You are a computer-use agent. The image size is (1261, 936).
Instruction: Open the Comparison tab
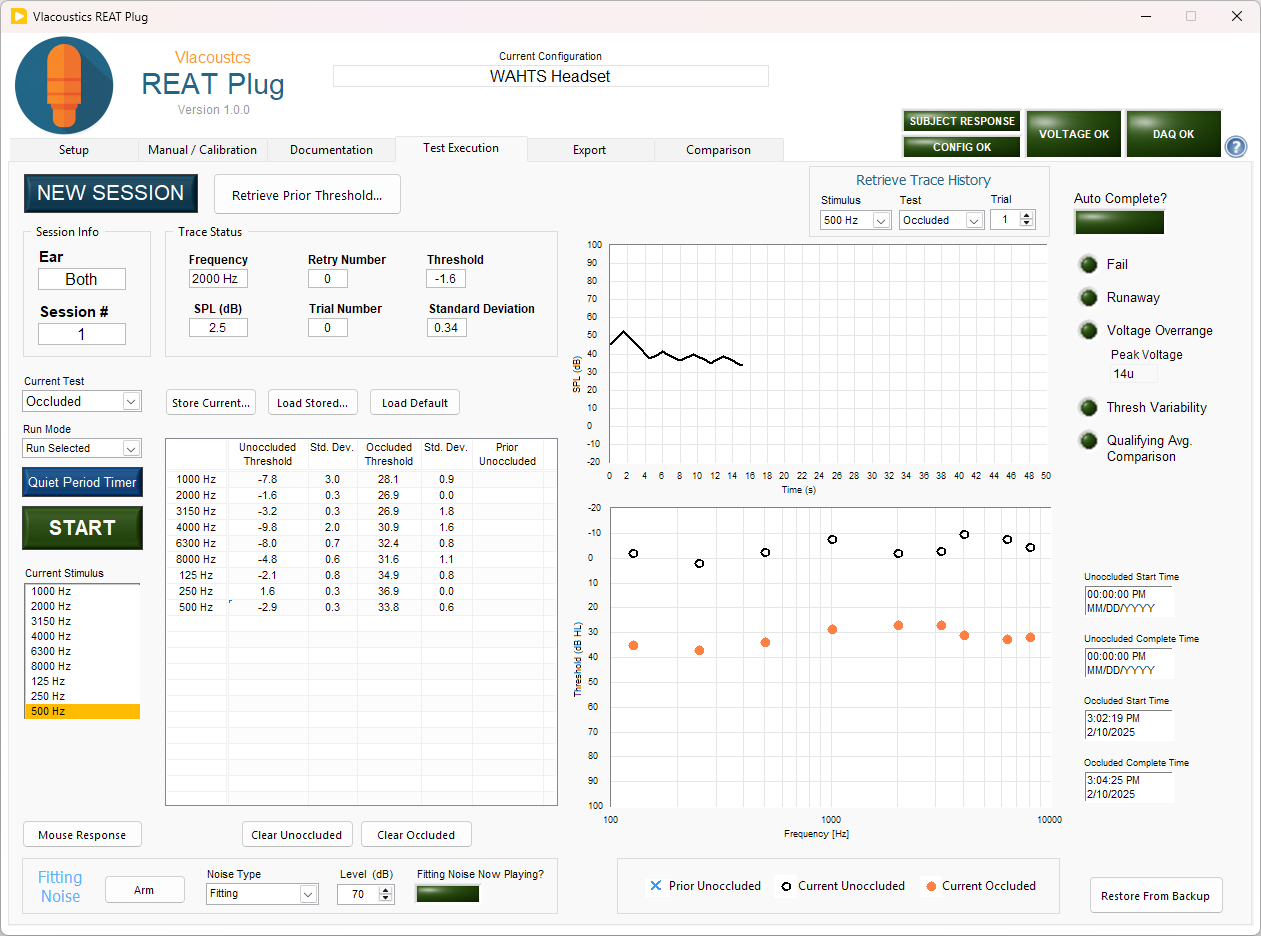point(718,150)
